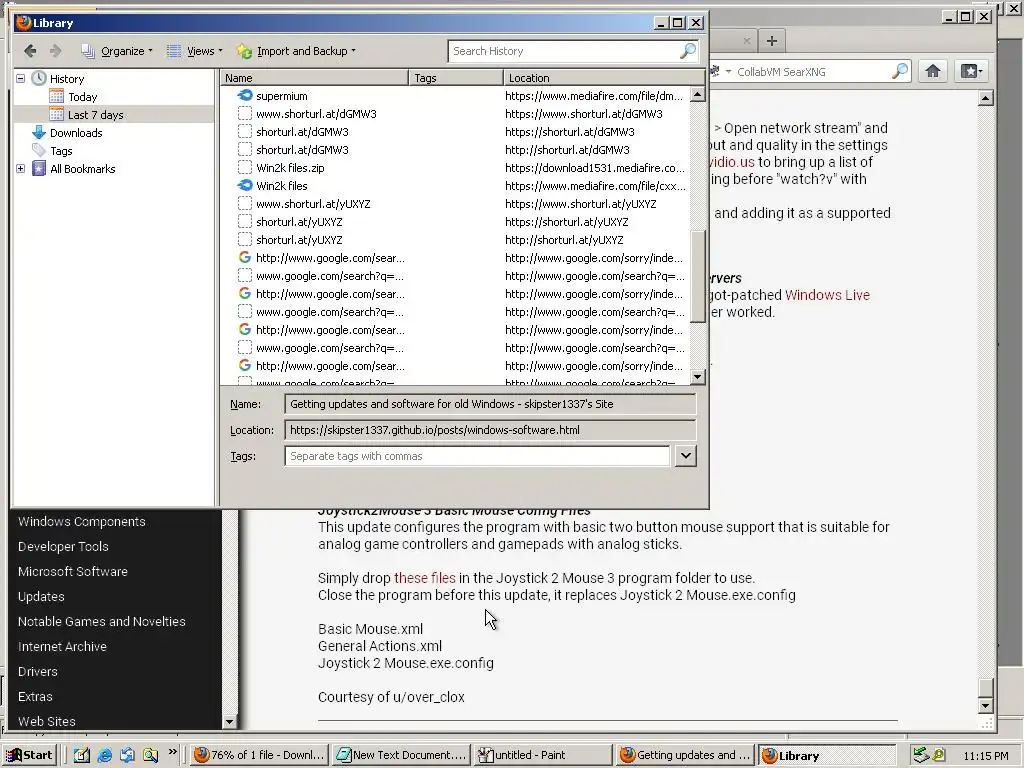Open Updates in the page sidebar
Viewport: 1024px width, 768px height.
[41, 596]
